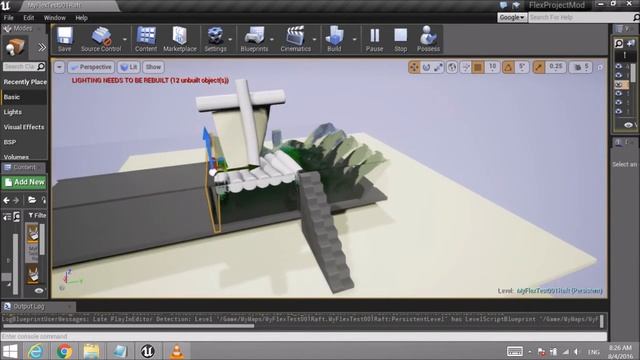Open the Show flags menu
The width and height of the screenshot is (640, 360).
tap(153, 67)
